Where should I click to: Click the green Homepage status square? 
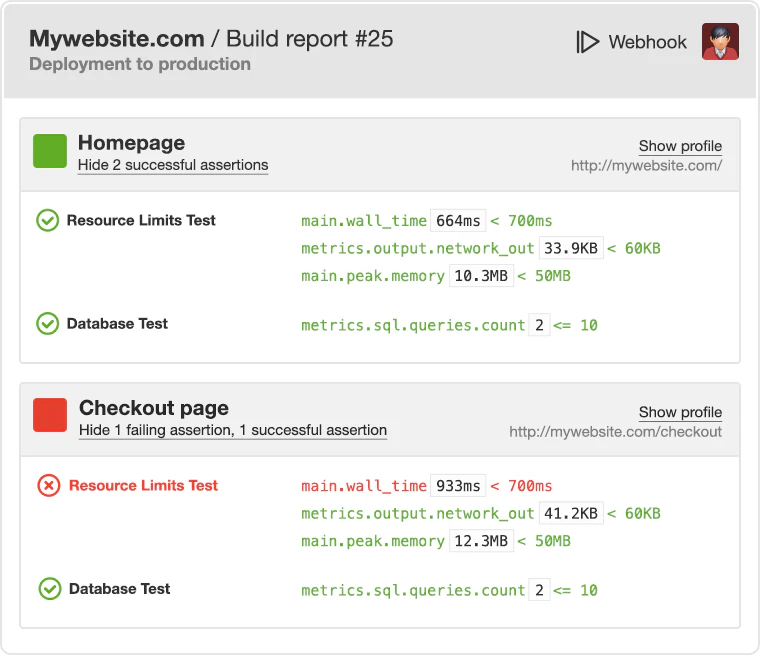coord(50,151)
